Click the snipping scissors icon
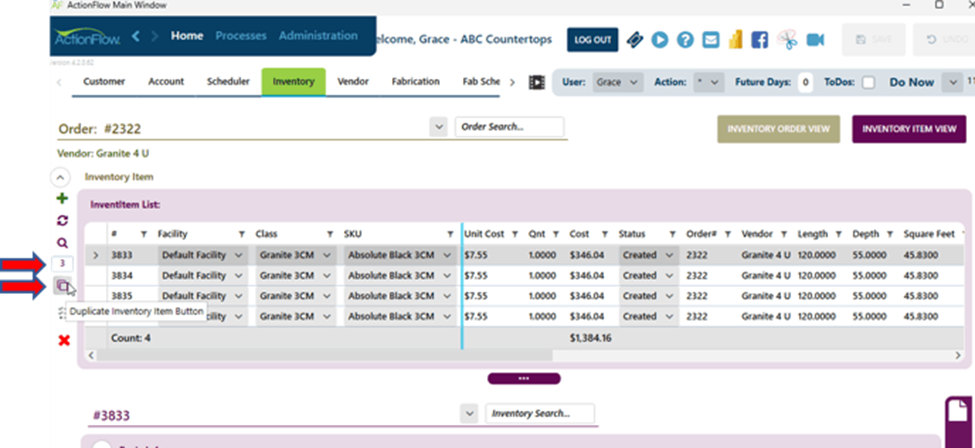Screen dimensions: 975x448 (787, 40)
